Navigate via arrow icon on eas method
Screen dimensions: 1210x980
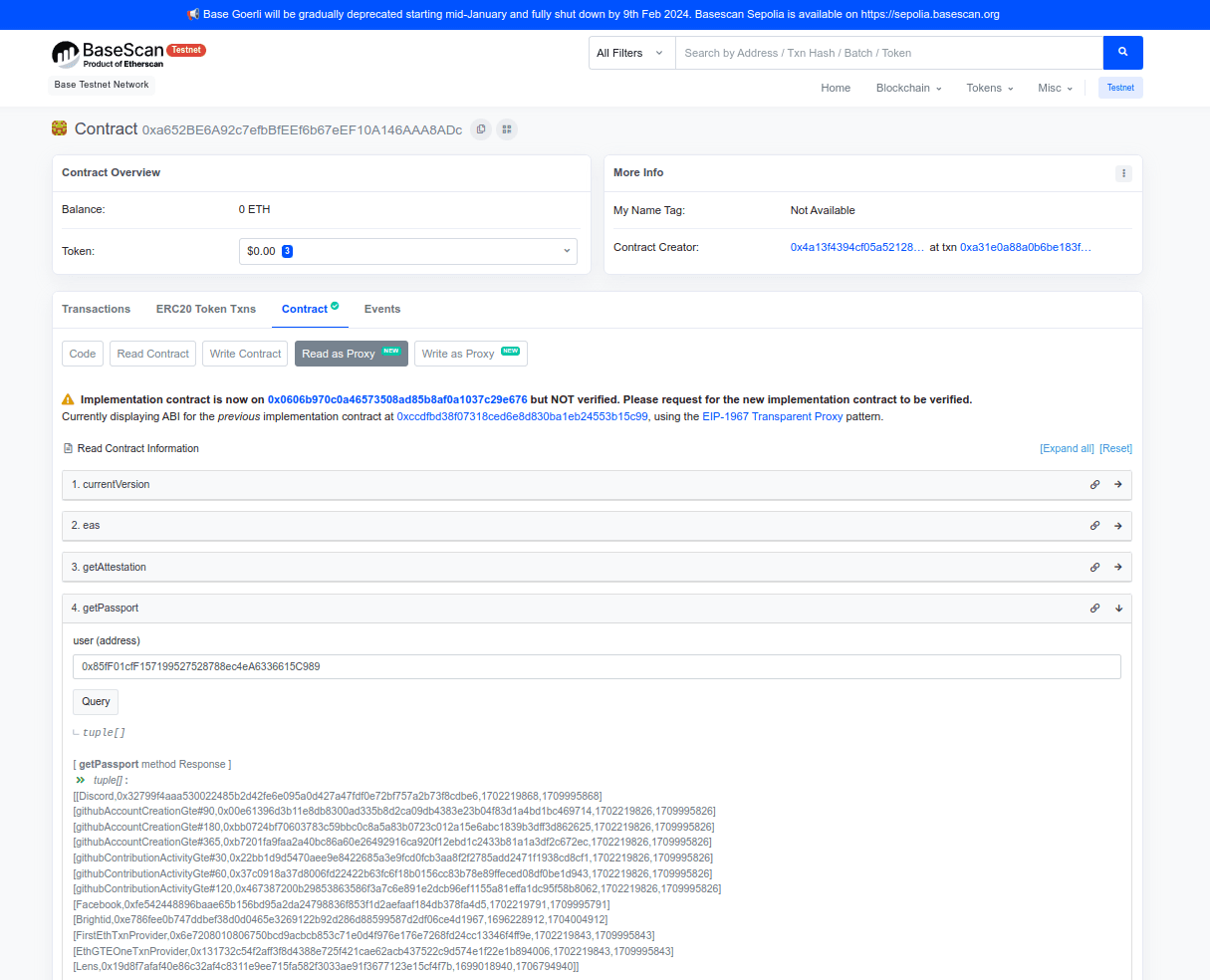tap(1118, 525)
